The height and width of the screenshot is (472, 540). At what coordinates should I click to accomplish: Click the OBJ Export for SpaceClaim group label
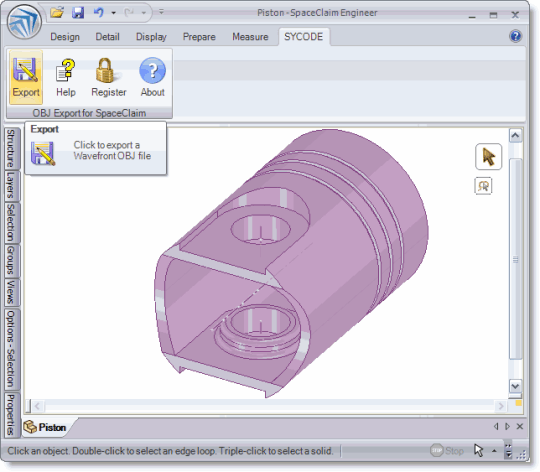point(89,113)
